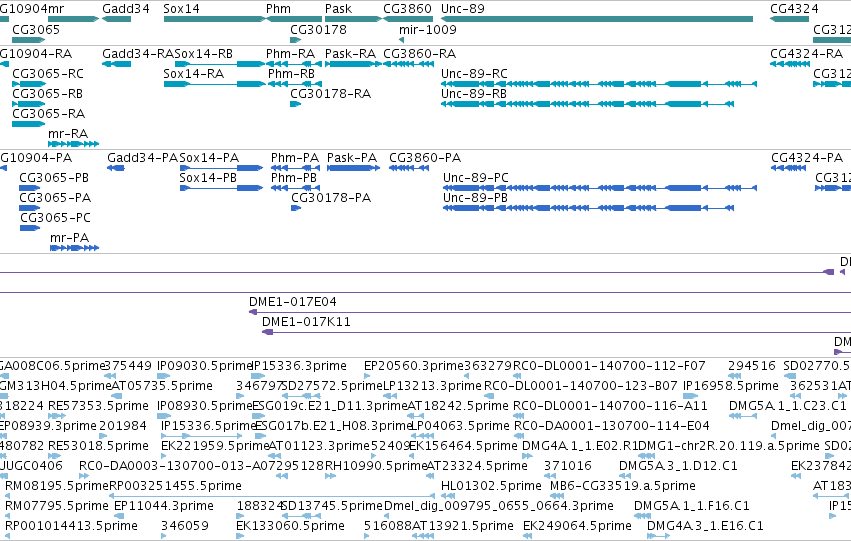Open the Unc-89-PC protein label
The height and width of the screenshot is (541, 851).
[476, 177]
